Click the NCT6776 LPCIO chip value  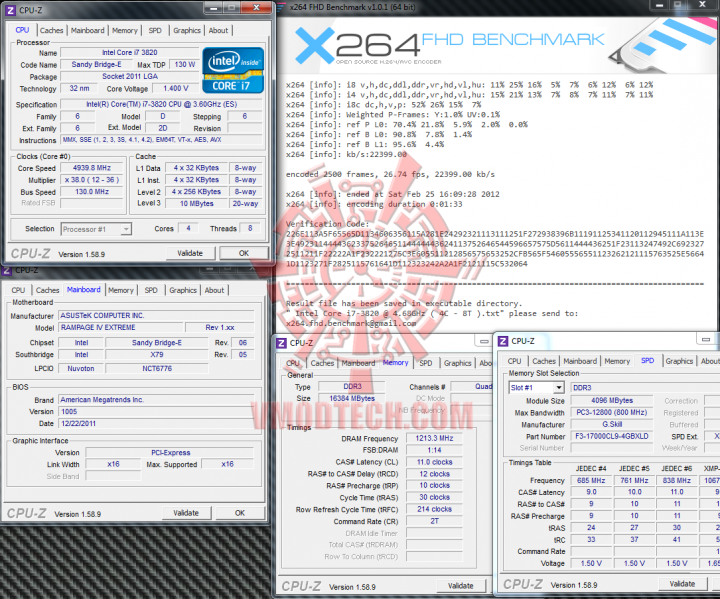[x=157, y=368]
